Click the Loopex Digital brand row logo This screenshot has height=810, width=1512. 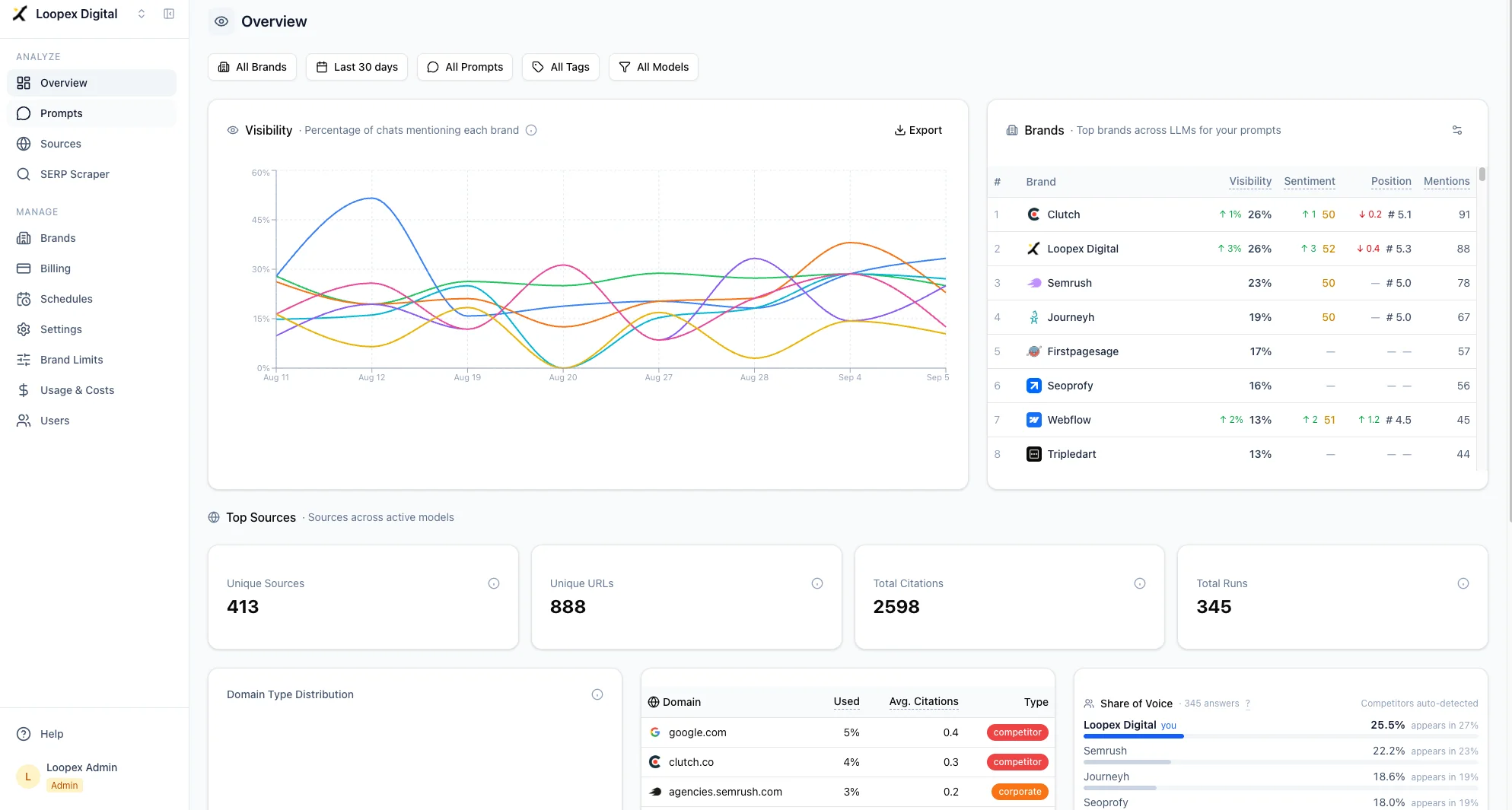[1033, 249]
